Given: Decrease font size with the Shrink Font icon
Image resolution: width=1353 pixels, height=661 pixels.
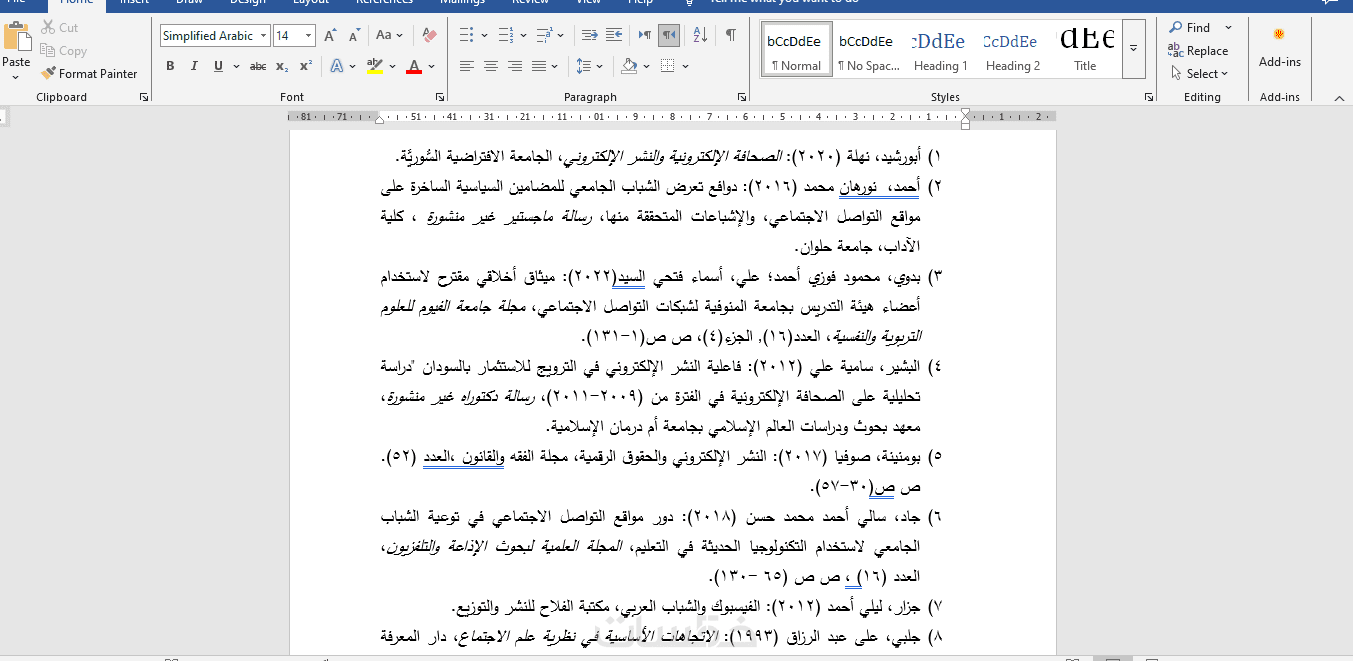Looking at the screenshot, I should click(354, 36).
